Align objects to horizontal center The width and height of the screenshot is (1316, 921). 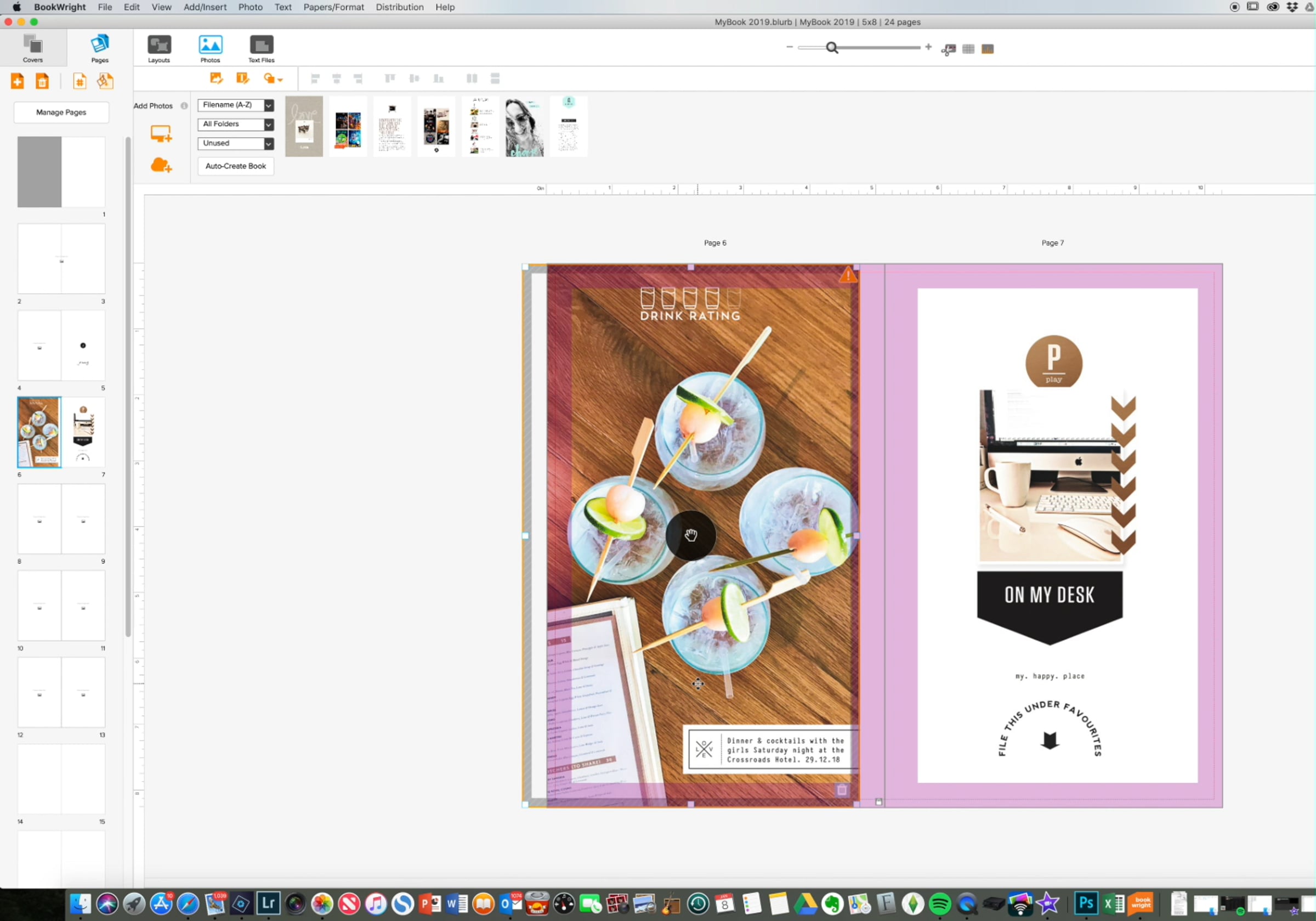tap(337, 78)
